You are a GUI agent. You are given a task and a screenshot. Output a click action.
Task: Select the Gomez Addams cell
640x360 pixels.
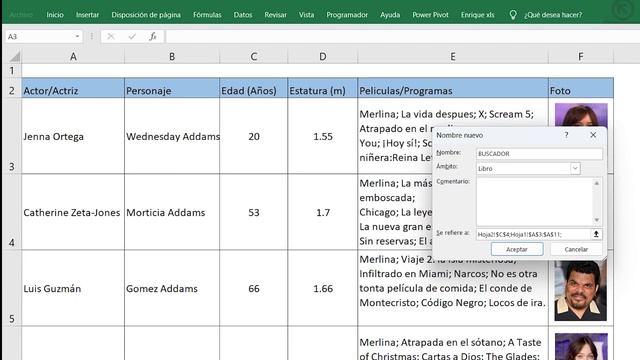[172, 288]
